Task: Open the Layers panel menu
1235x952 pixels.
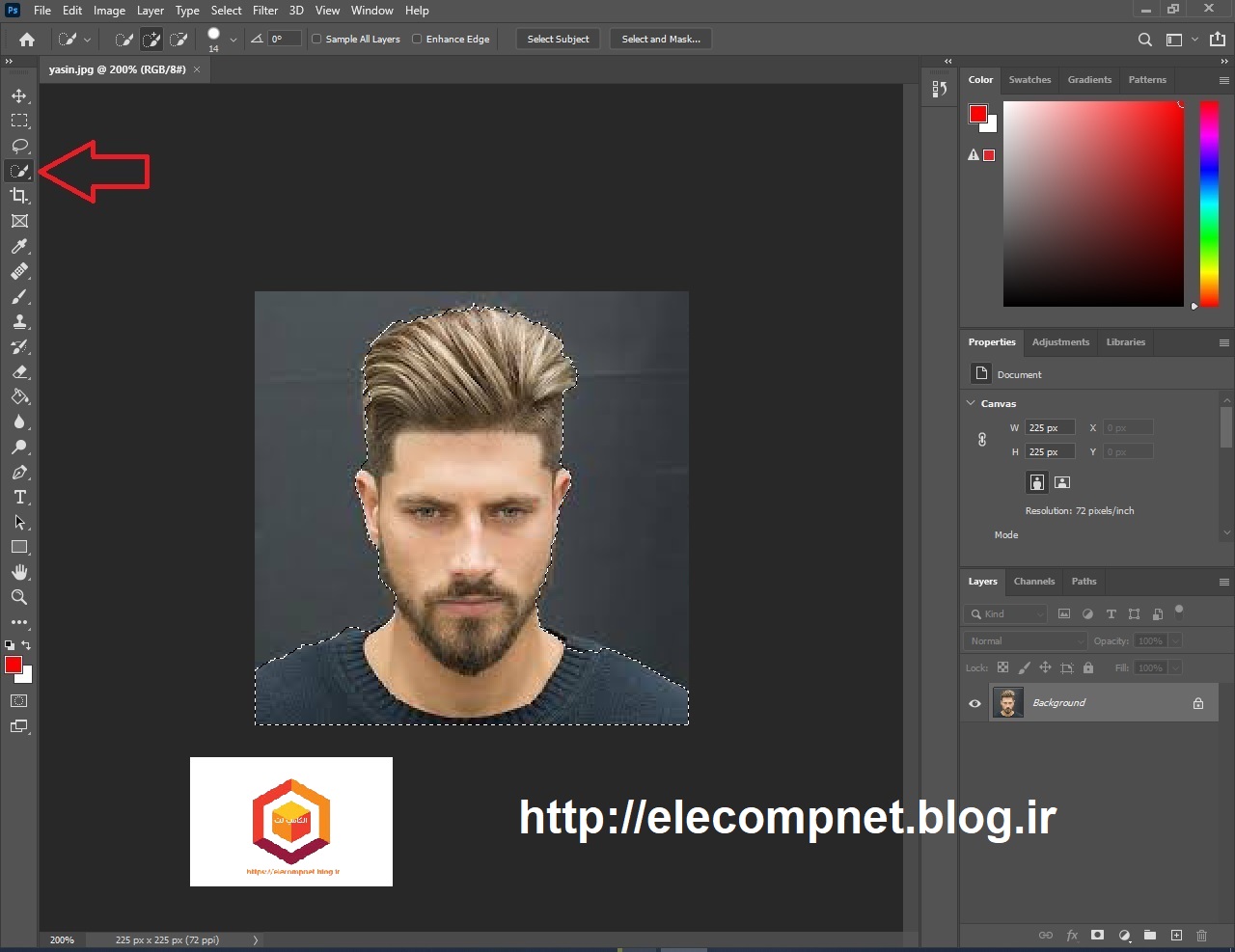Action: [1223, 582]
